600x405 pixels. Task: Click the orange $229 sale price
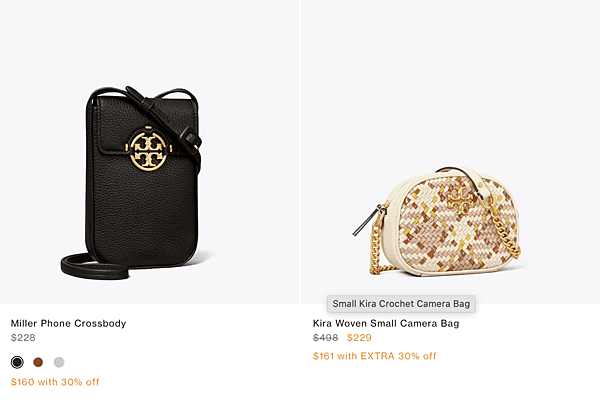point(359,338)
